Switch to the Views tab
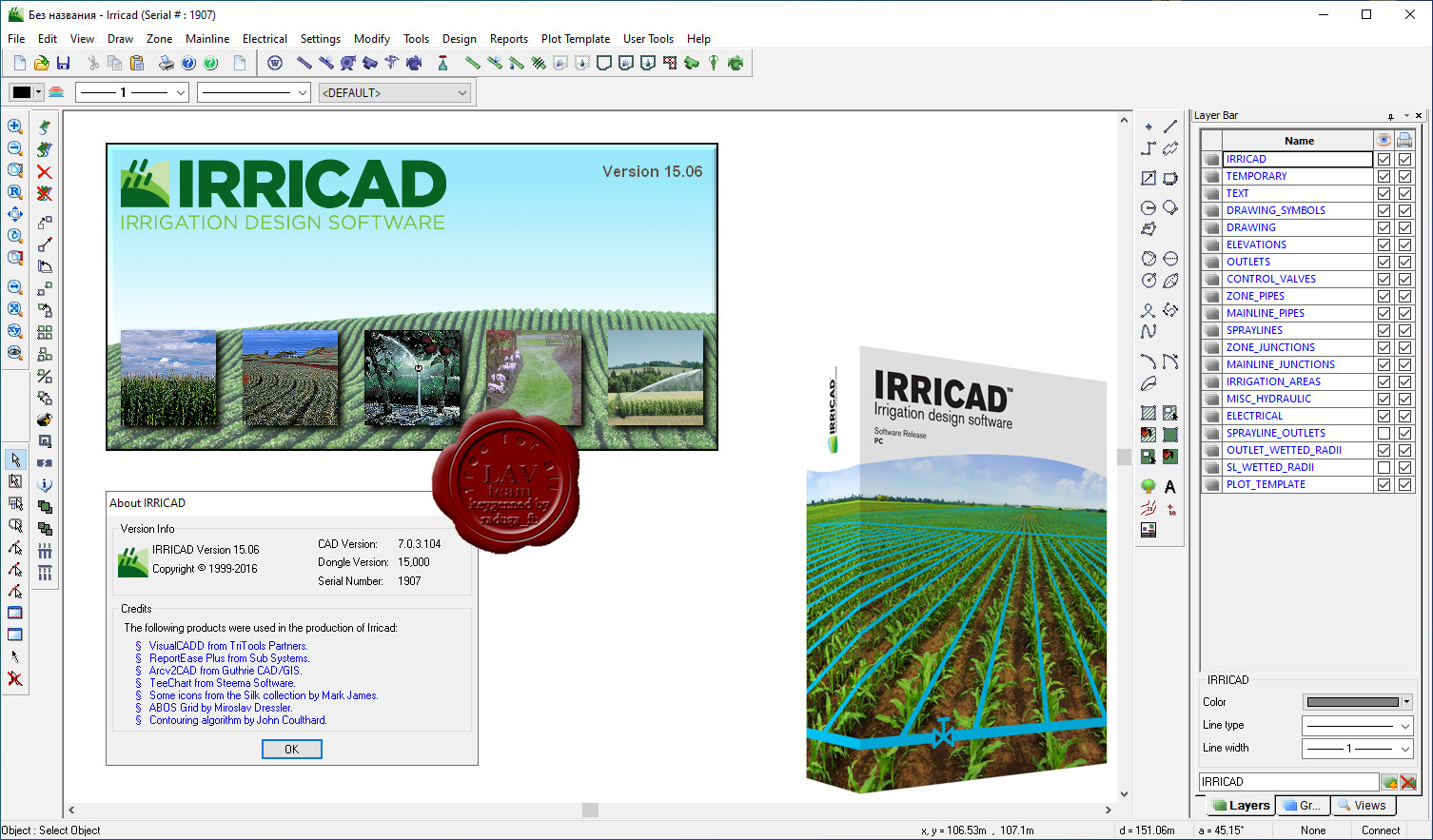The height and width of the screenshot is (840, 1433). (1362, 805)
